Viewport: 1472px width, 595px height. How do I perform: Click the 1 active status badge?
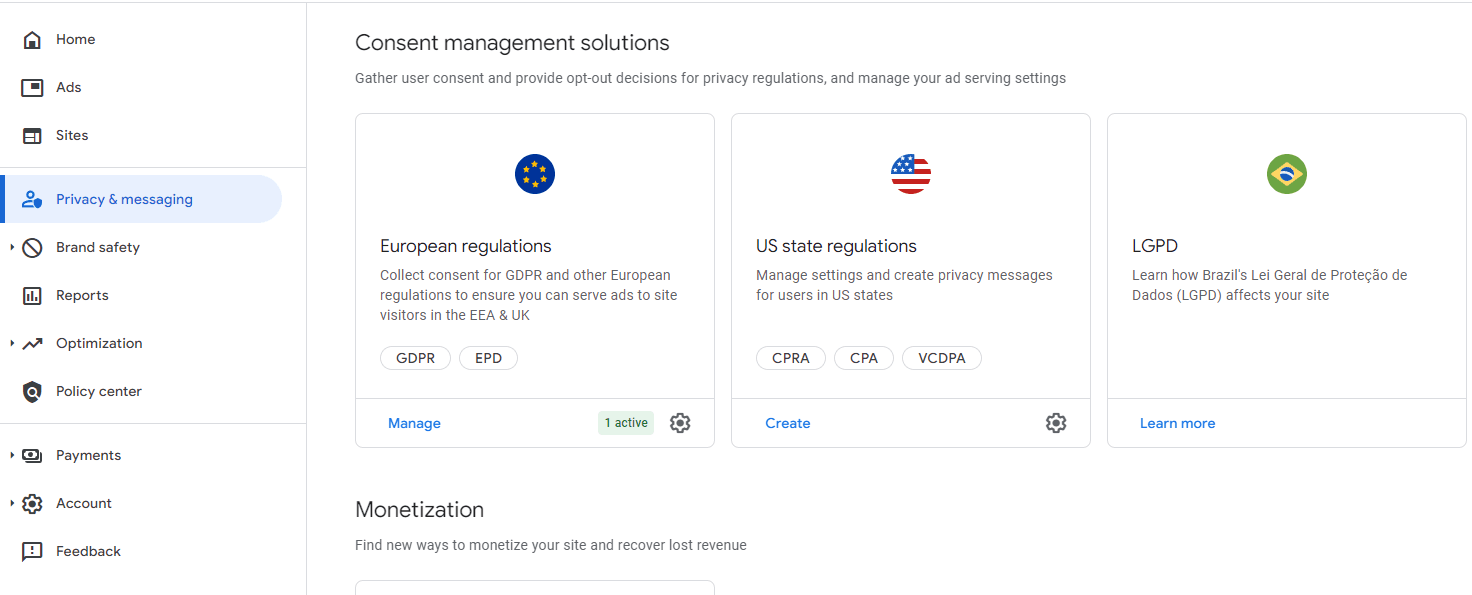[x=626, y=423]
